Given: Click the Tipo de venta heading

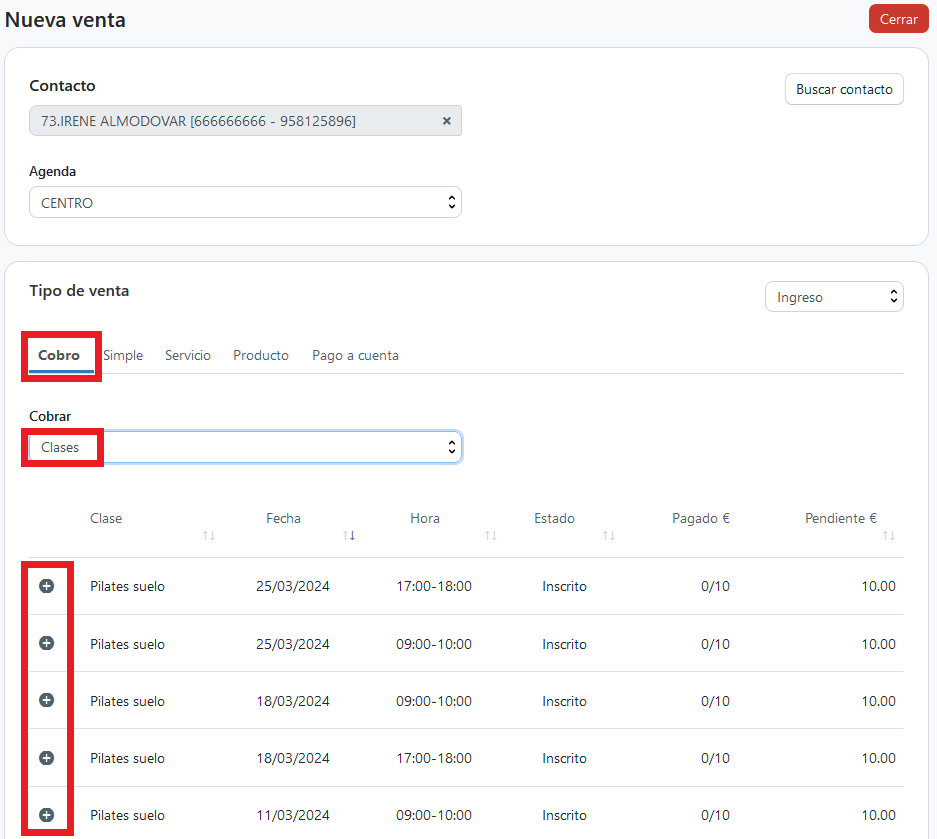Looking at the screenshot, I should point(79,290).
